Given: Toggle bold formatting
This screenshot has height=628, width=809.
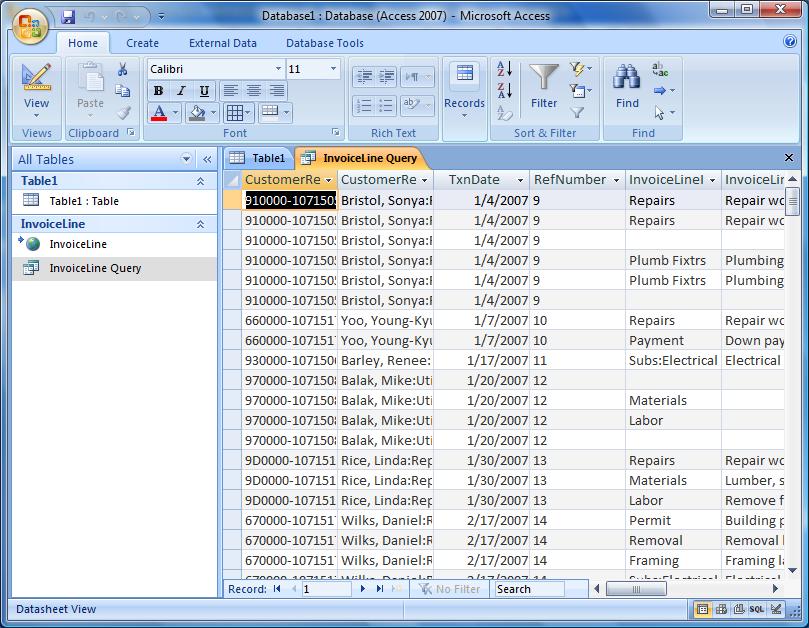Looking at the screenshot, I should (157, 90).
